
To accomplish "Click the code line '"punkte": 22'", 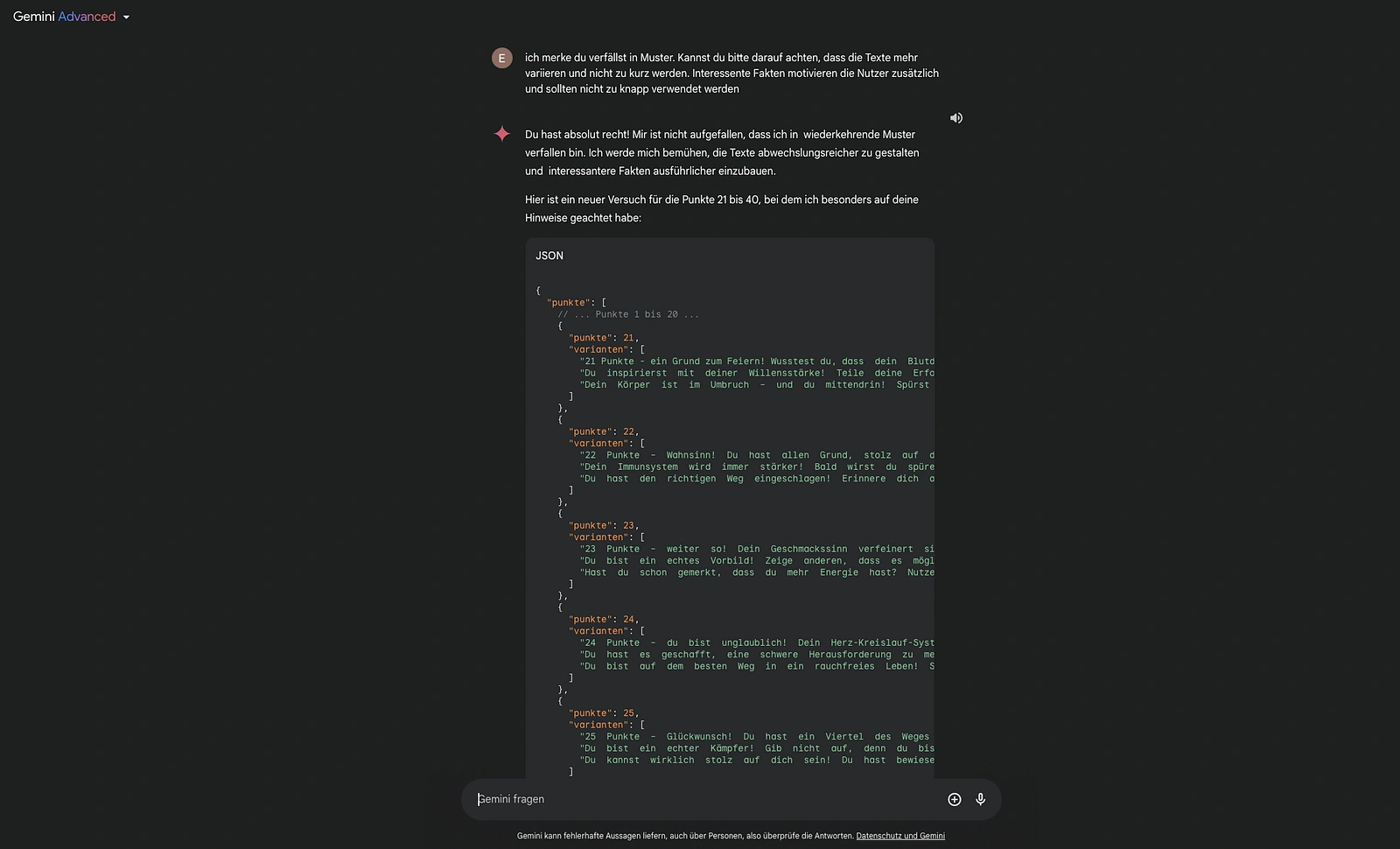I will [x=603, y=432].
